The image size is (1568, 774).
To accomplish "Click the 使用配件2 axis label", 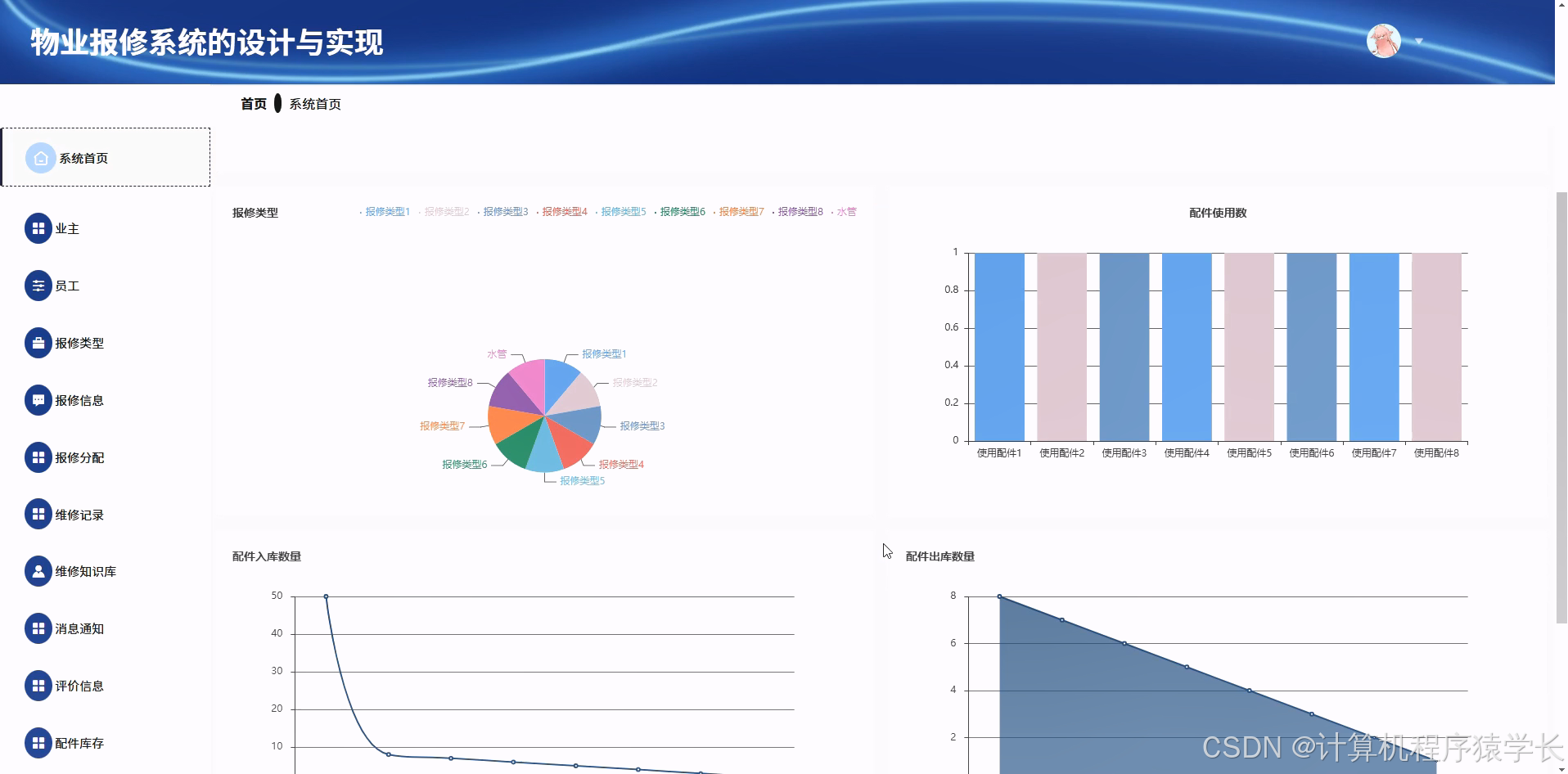I will tap(1061, 452).
